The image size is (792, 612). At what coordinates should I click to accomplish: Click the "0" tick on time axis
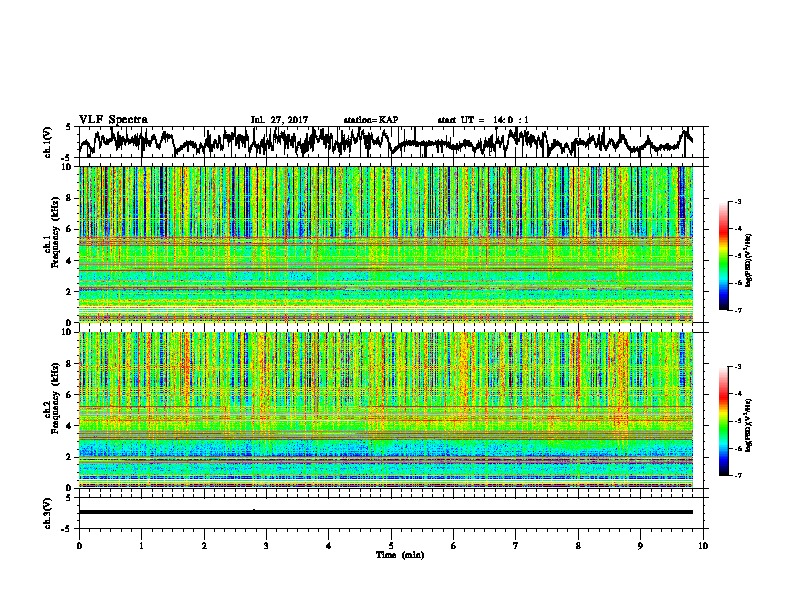(x=79, y=545)
